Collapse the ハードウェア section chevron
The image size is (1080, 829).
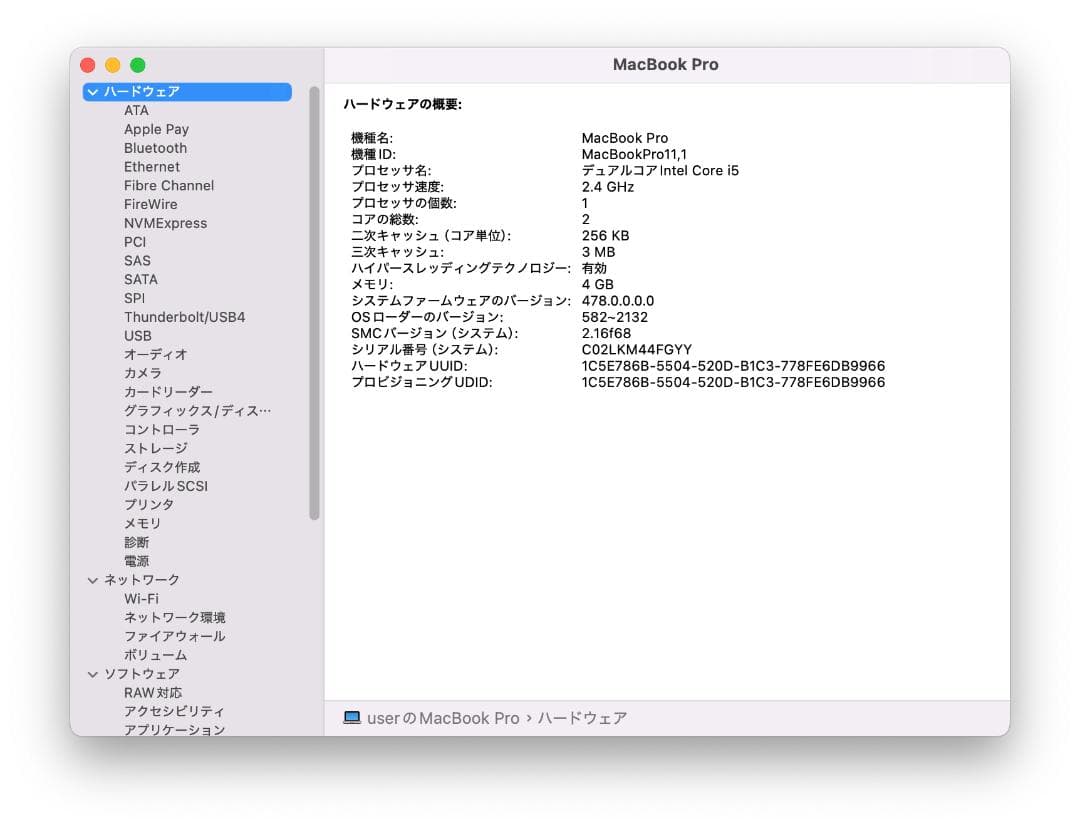93,92
